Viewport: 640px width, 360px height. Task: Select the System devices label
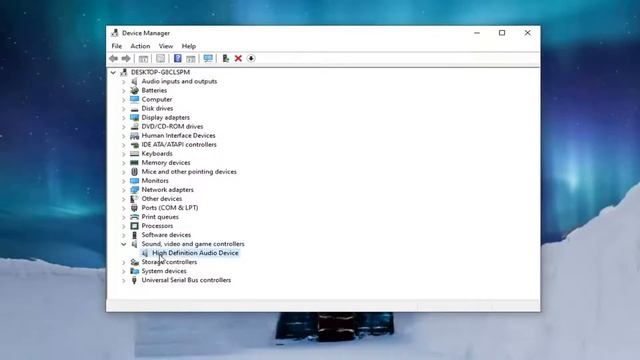164,271
